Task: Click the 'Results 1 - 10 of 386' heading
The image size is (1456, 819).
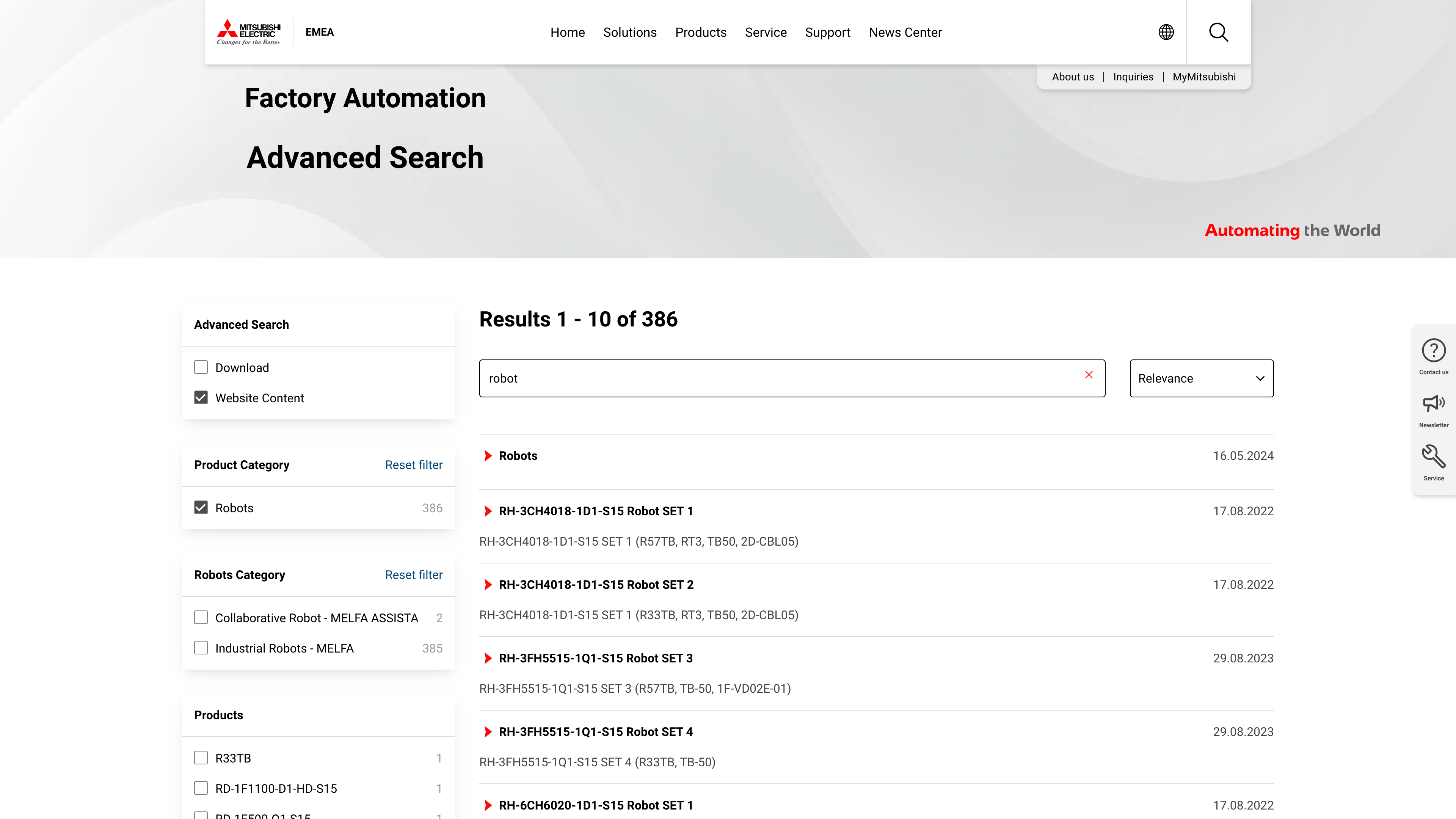Action: point(578,319)
